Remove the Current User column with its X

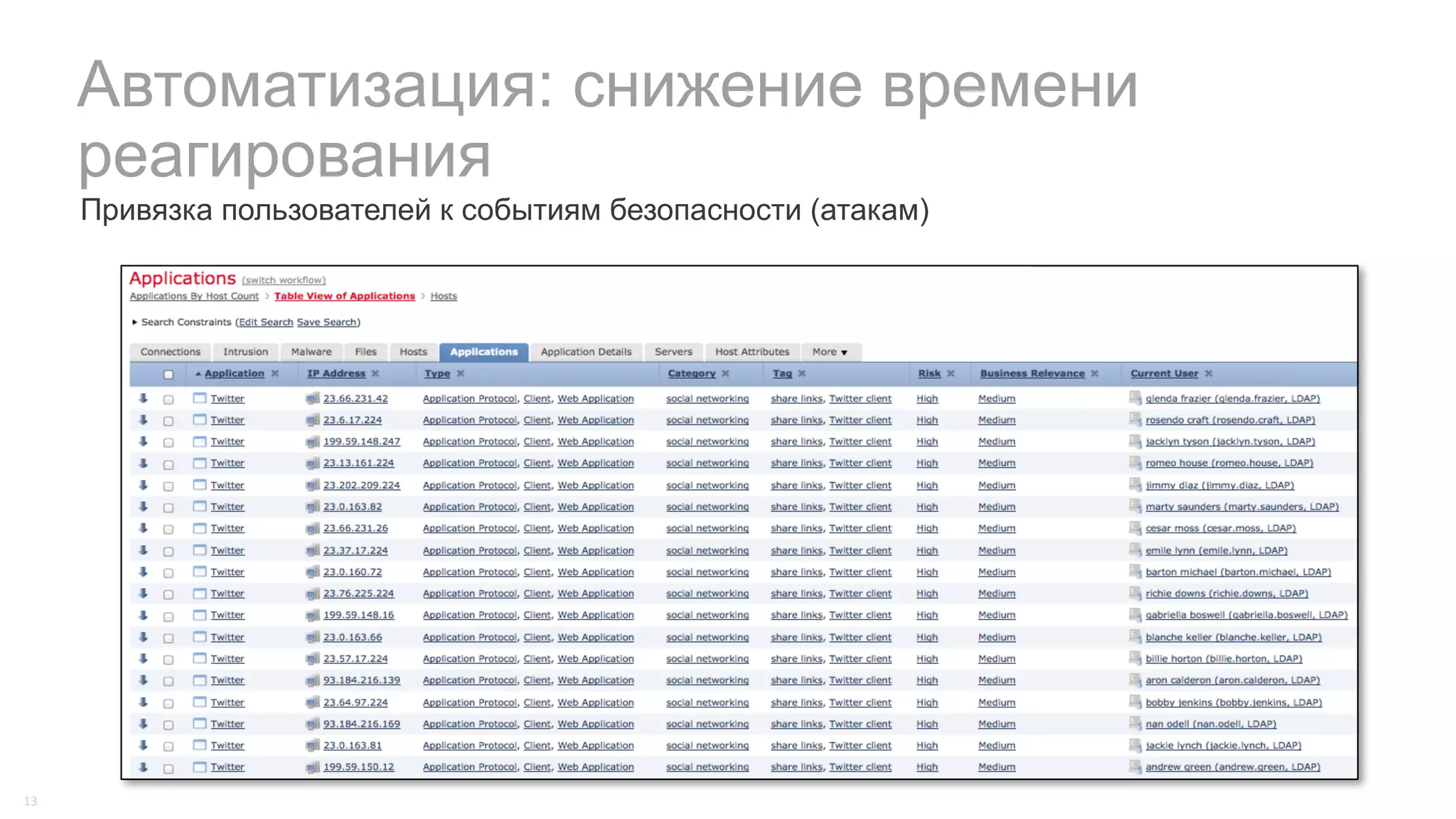pos(1209,373)
